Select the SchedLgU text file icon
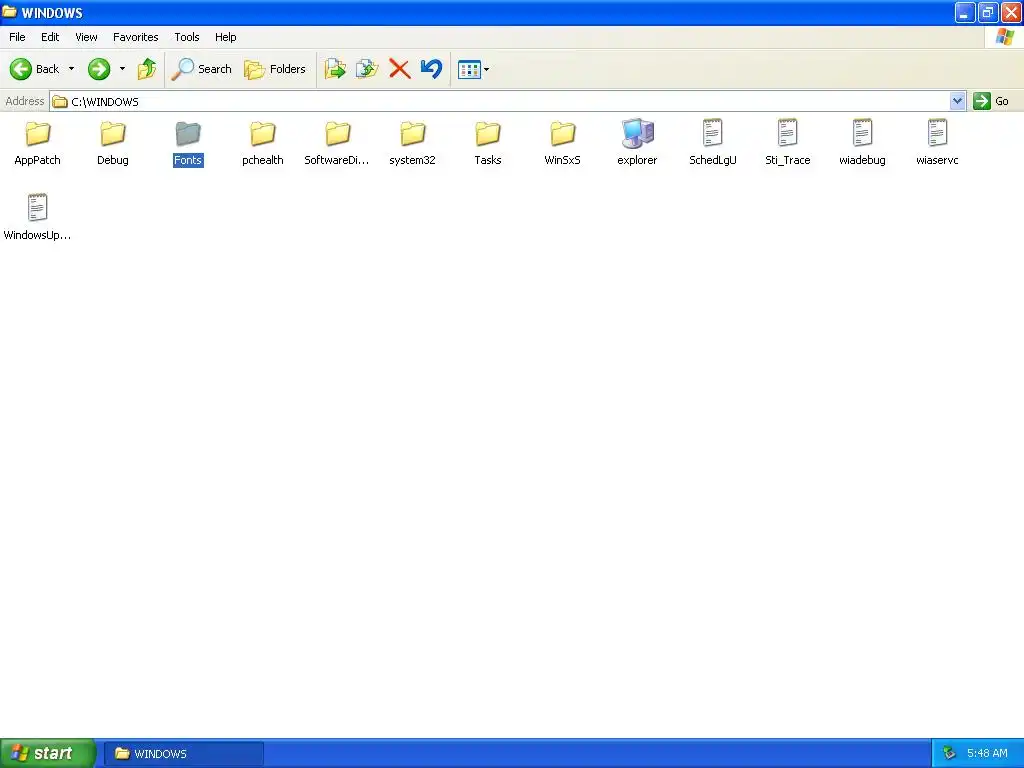This screenshot has width=1024, height=768. (x=712, y=133)
